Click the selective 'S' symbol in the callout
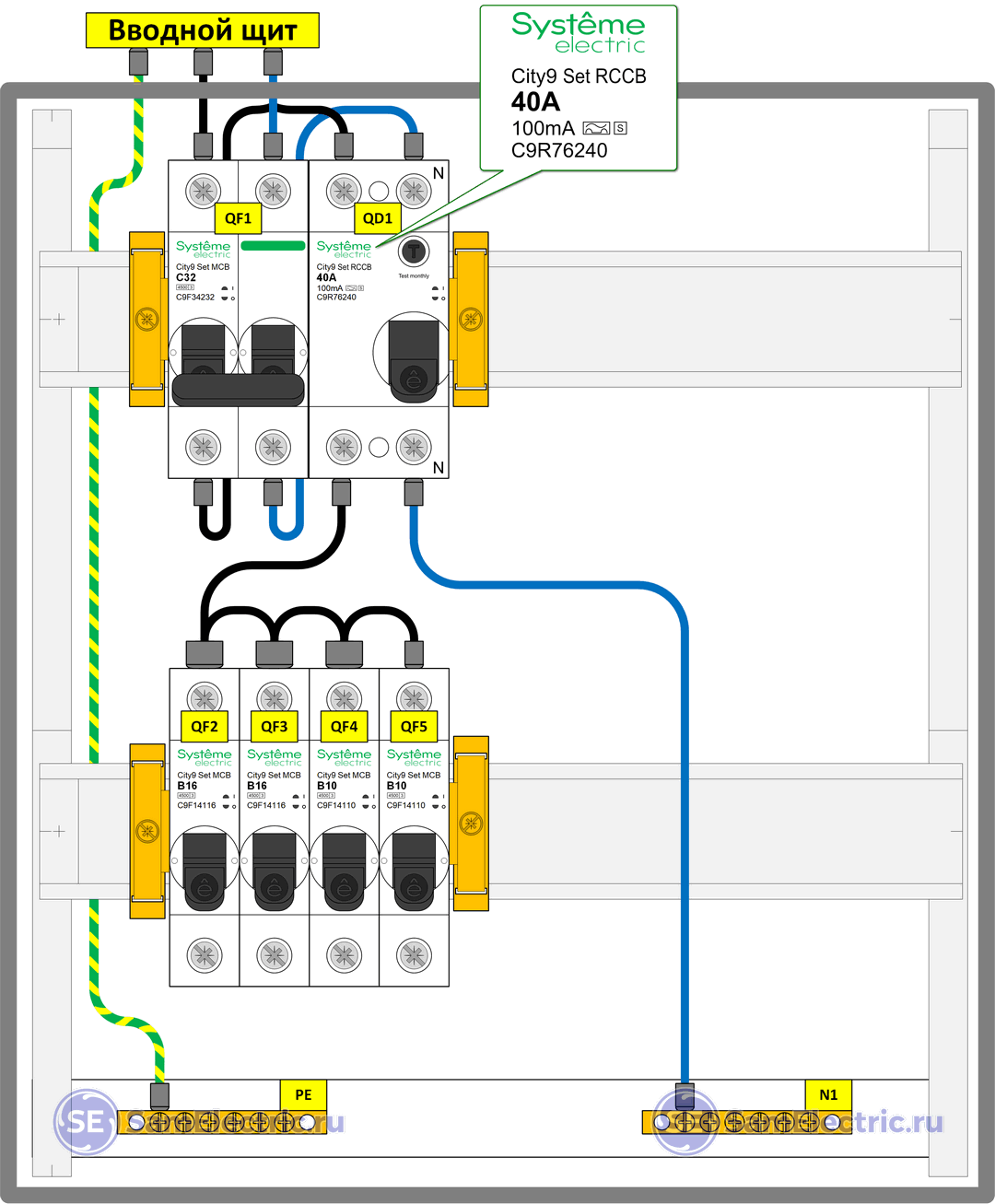The image size is (995, 1204). (x=620, y=128)
